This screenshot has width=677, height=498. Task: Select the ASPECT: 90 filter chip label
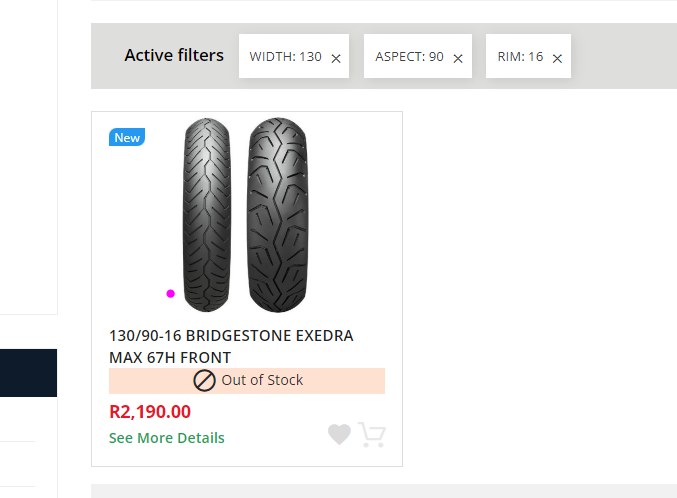click(409, 57)
